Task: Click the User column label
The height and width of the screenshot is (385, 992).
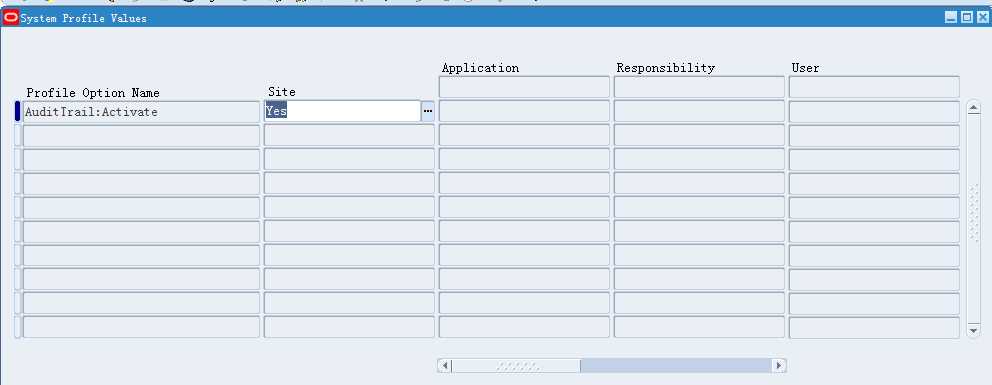Action: tap(805, 68)
